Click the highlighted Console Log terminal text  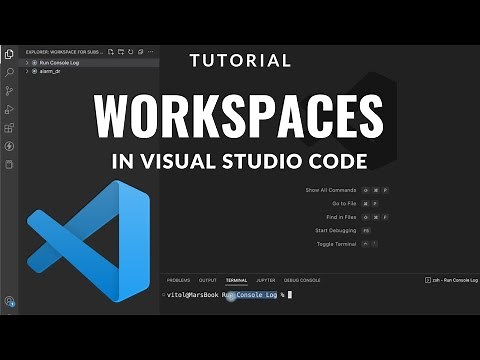tap(257, 295)
